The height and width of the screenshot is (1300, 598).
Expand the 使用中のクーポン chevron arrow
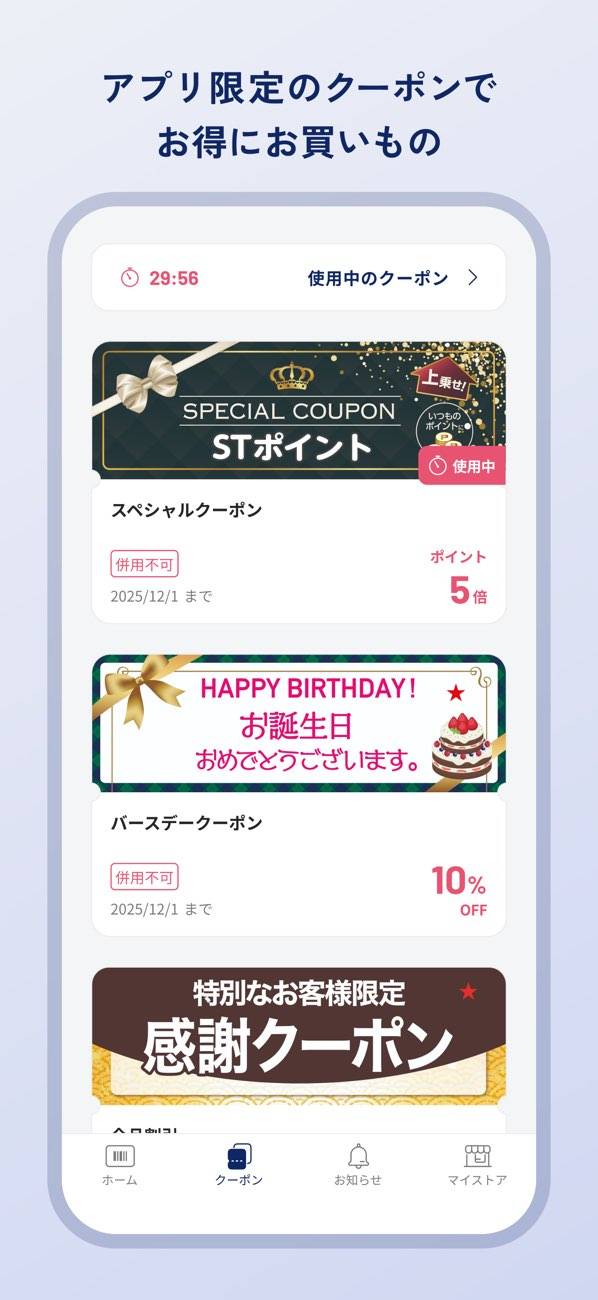(473, 278)
